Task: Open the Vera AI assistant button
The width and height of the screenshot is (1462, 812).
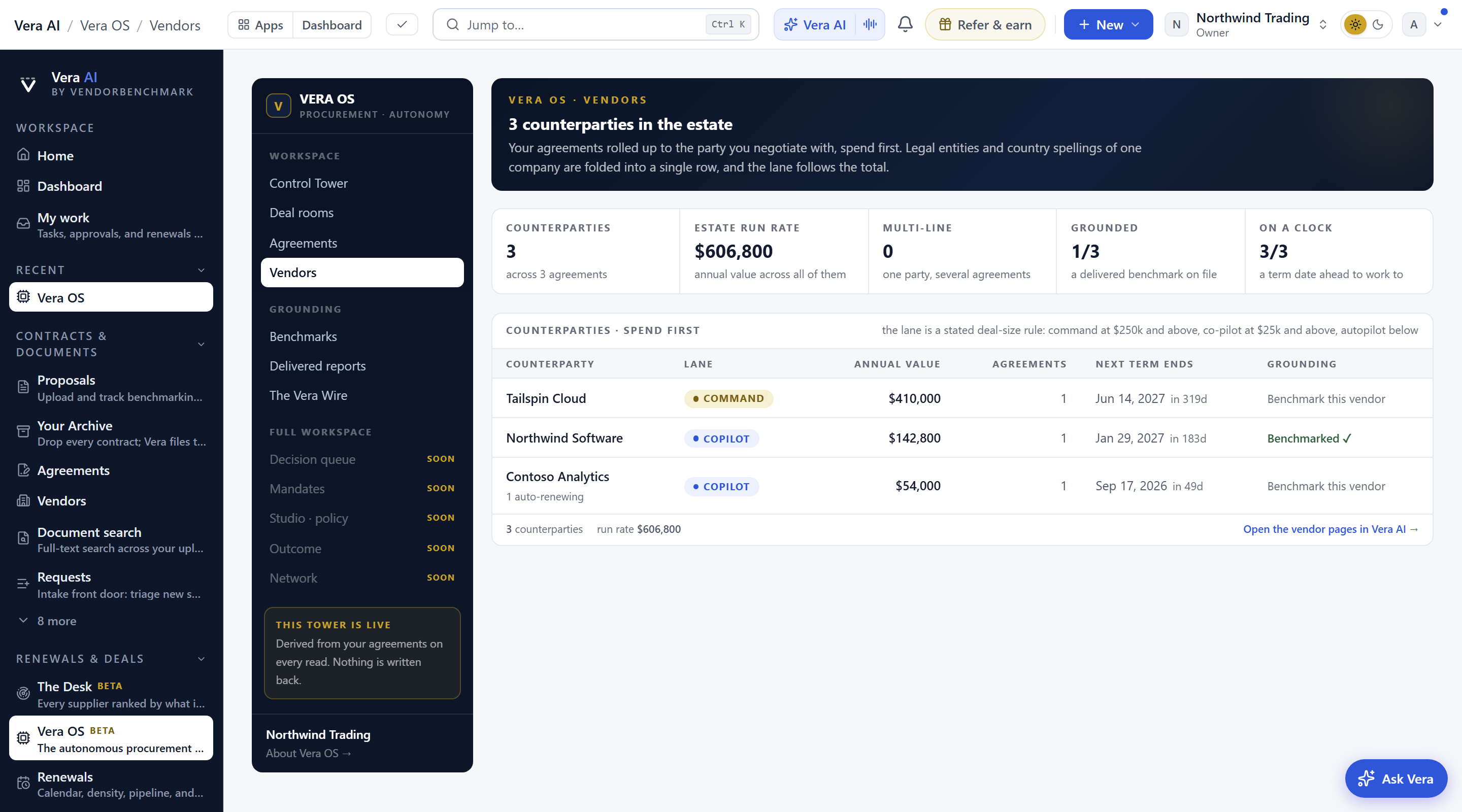Action: point(815,24)
